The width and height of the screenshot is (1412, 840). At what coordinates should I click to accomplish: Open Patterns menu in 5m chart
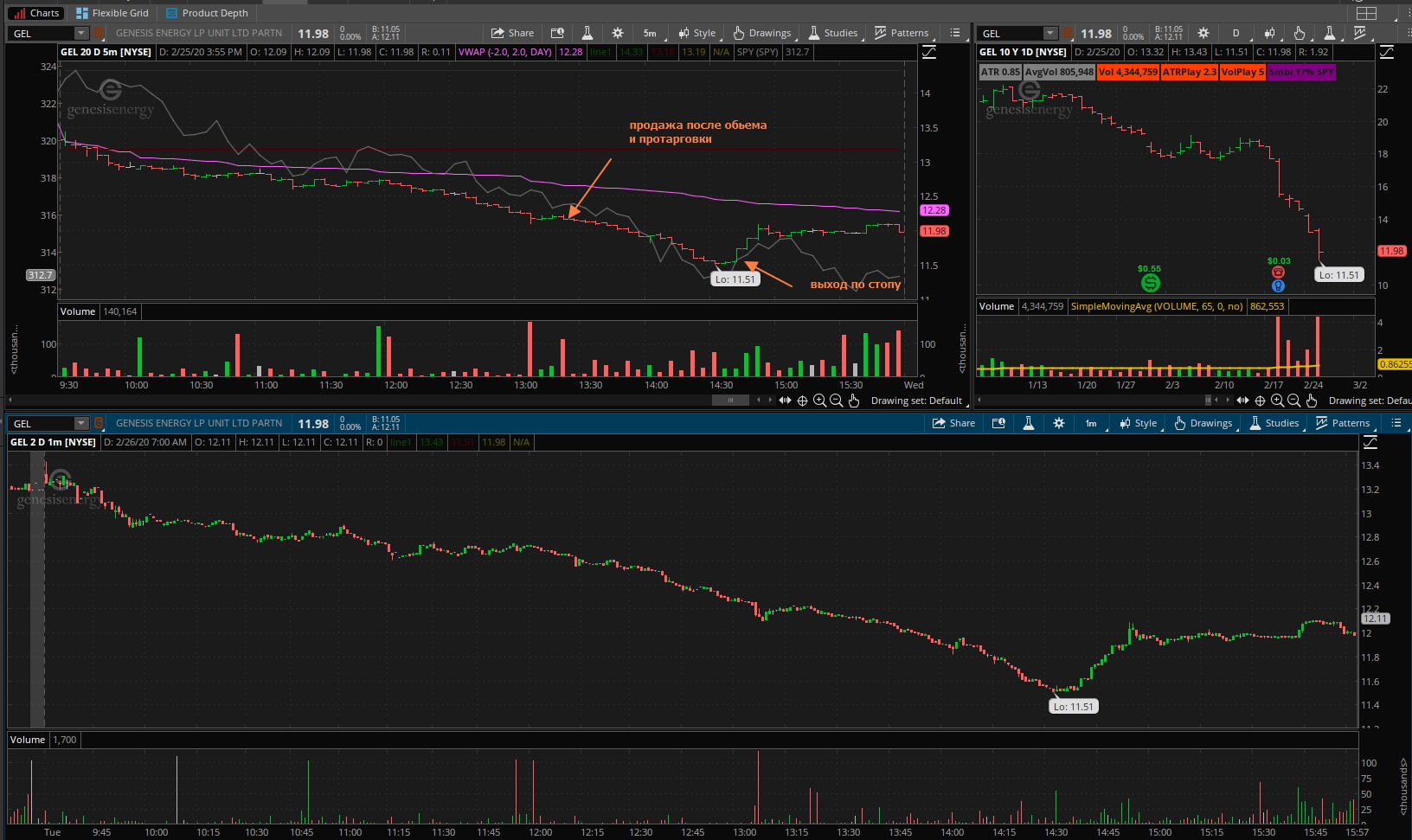[x=901, y=33]
